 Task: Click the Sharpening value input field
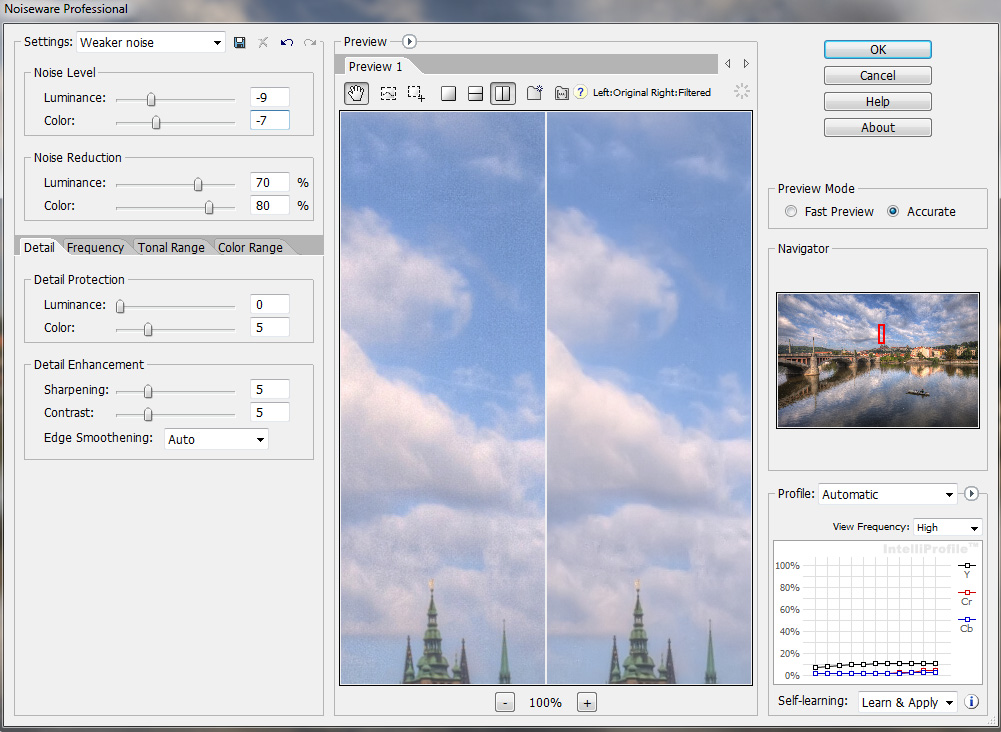click(x=269, y=390)
